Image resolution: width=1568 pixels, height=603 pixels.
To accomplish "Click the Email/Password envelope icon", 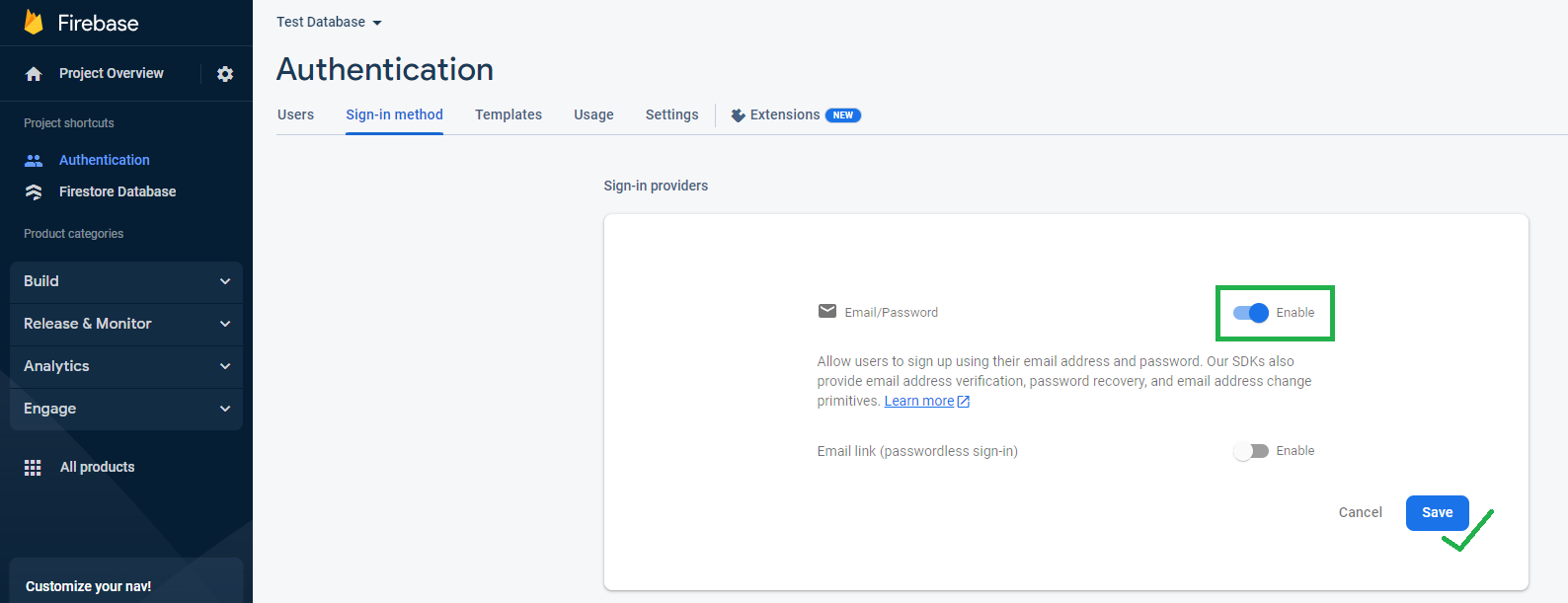I will pos(827,311).
